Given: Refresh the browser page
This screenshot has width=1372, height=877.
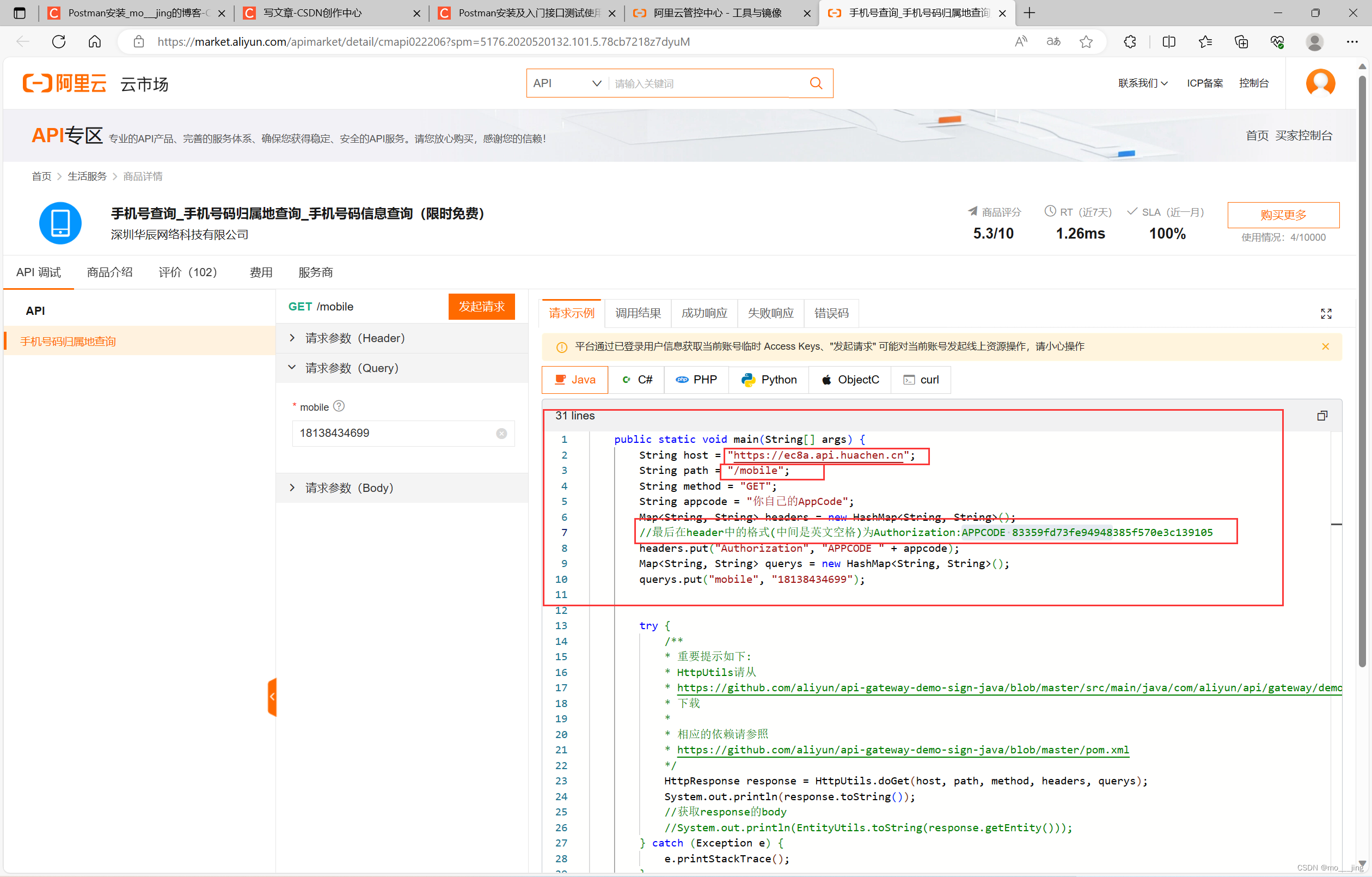Looking at the screenshot, I should point(59,41).
